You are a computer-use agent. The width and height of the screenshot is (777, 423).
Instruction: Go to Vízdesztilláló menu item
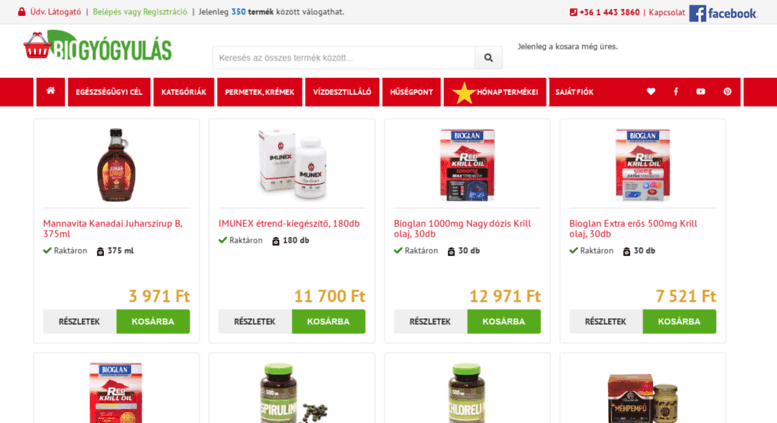tap(342, 92)
